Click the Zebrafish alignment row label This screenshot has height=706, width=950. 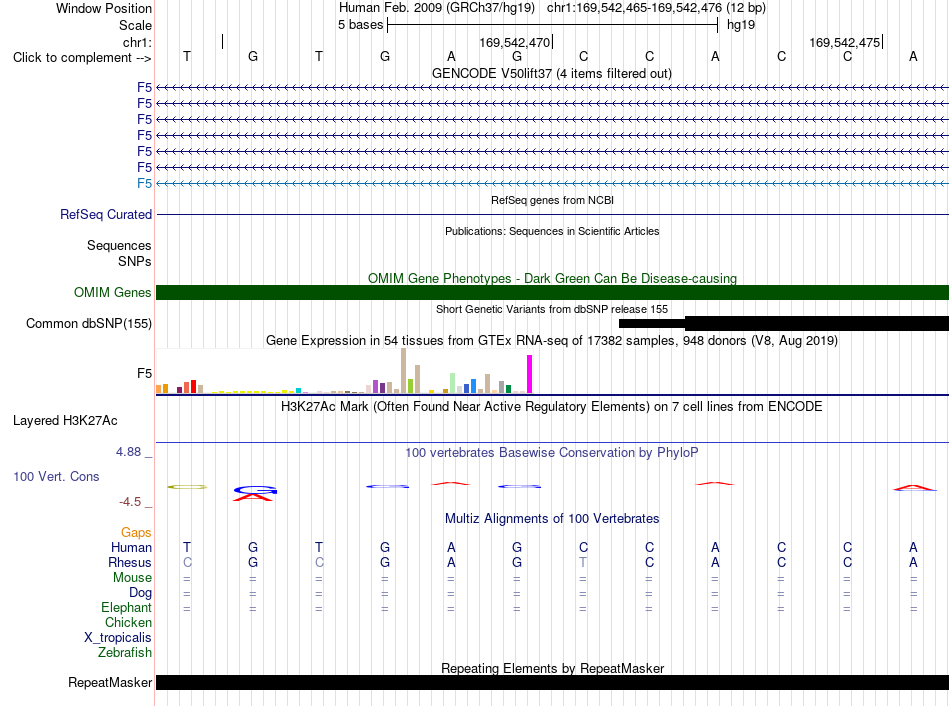(125, 653)
